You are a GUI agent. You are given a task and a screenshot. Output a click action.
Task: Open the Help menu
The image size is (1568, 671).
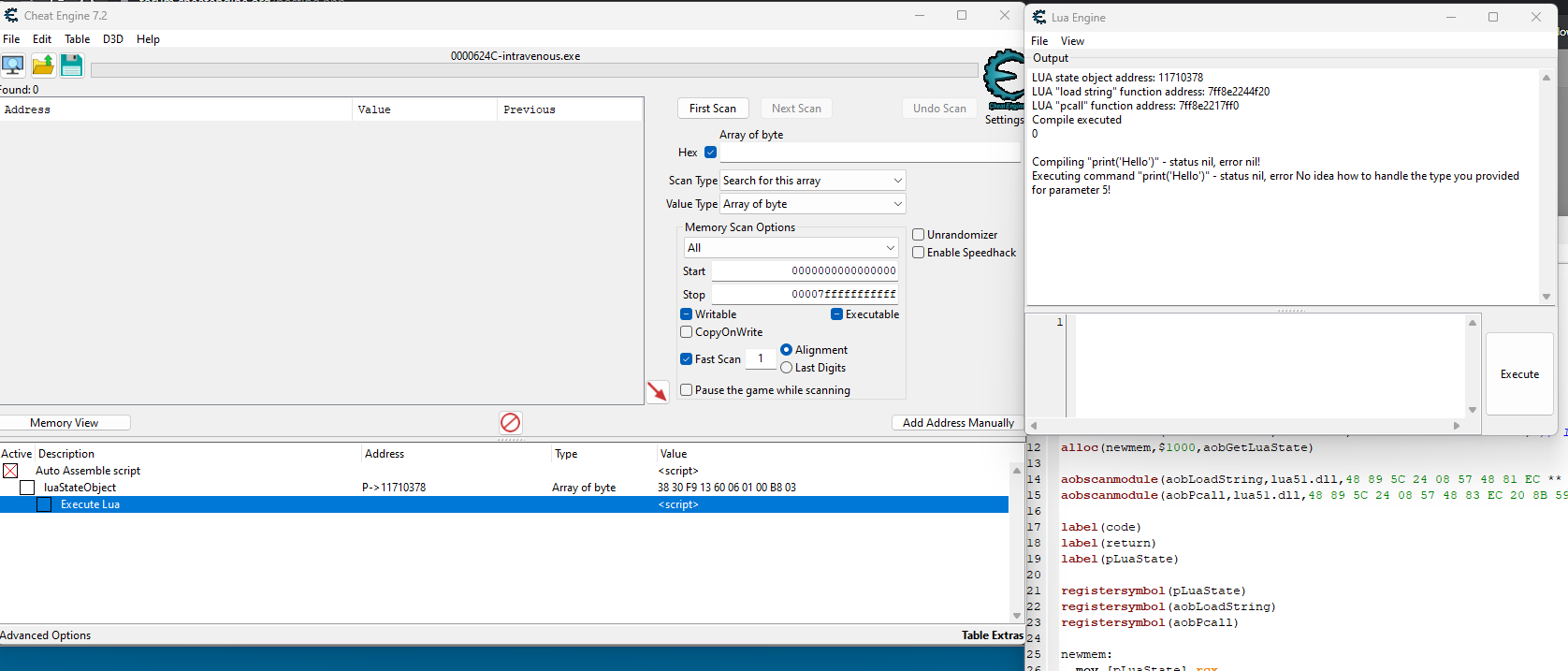(x=148, y=39)
